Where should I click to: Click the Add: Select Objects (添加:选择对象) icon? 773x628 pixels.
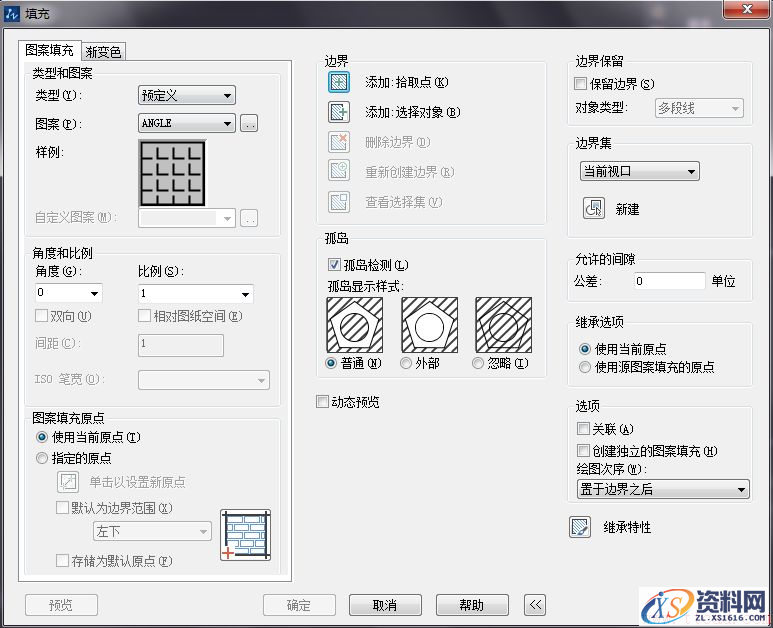click(339, 112)
